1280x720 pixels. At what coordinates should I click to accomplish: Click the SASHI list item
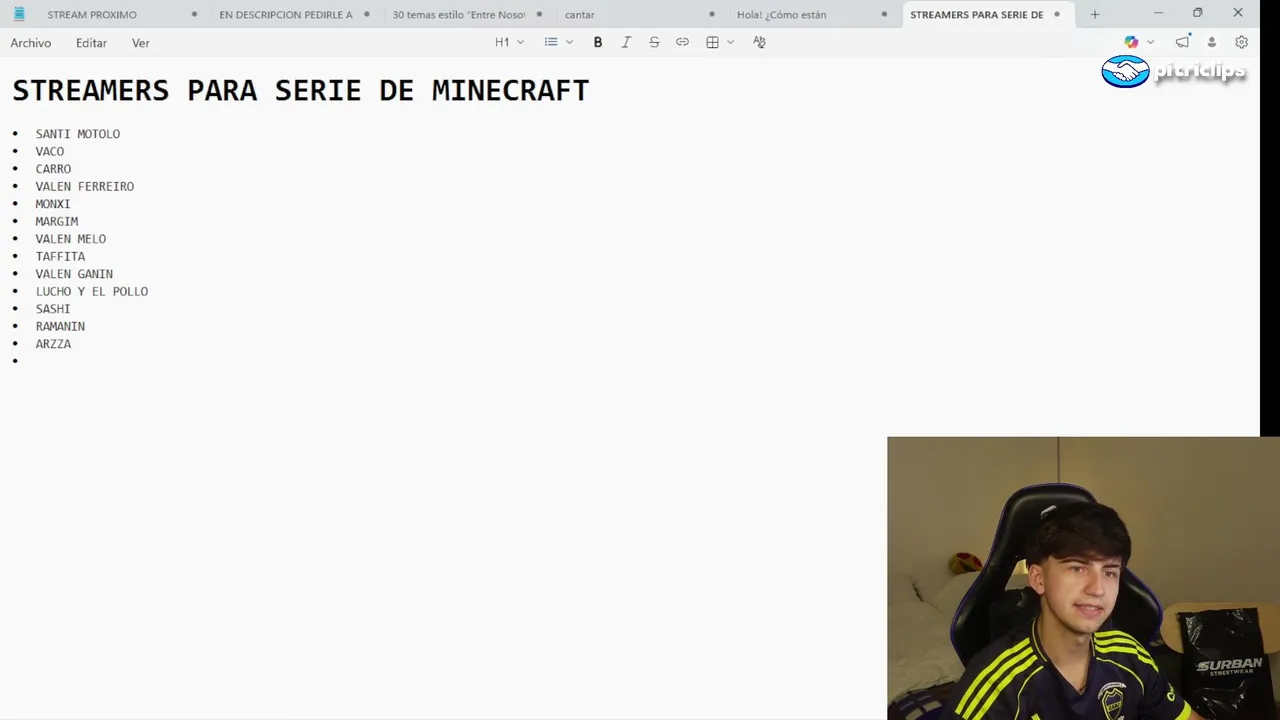point(53,309)
